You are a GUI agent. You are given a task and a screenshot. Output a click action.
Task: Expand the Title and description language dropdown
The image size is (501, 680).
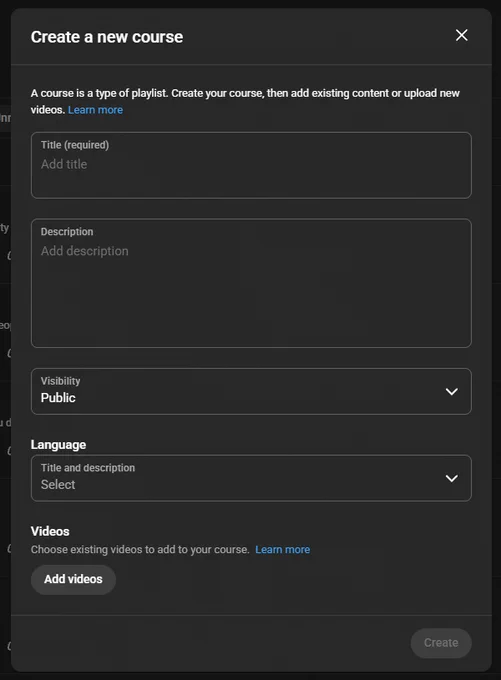251,478
